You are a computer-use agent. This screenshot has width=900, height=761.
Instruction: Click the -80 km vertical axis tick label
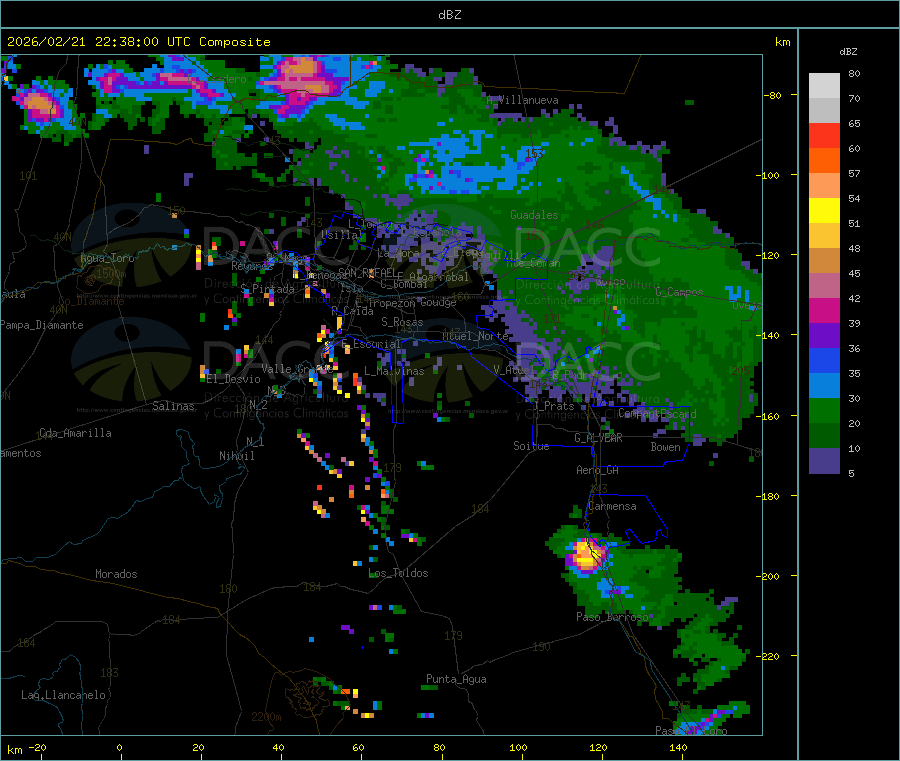coord(772,95)
